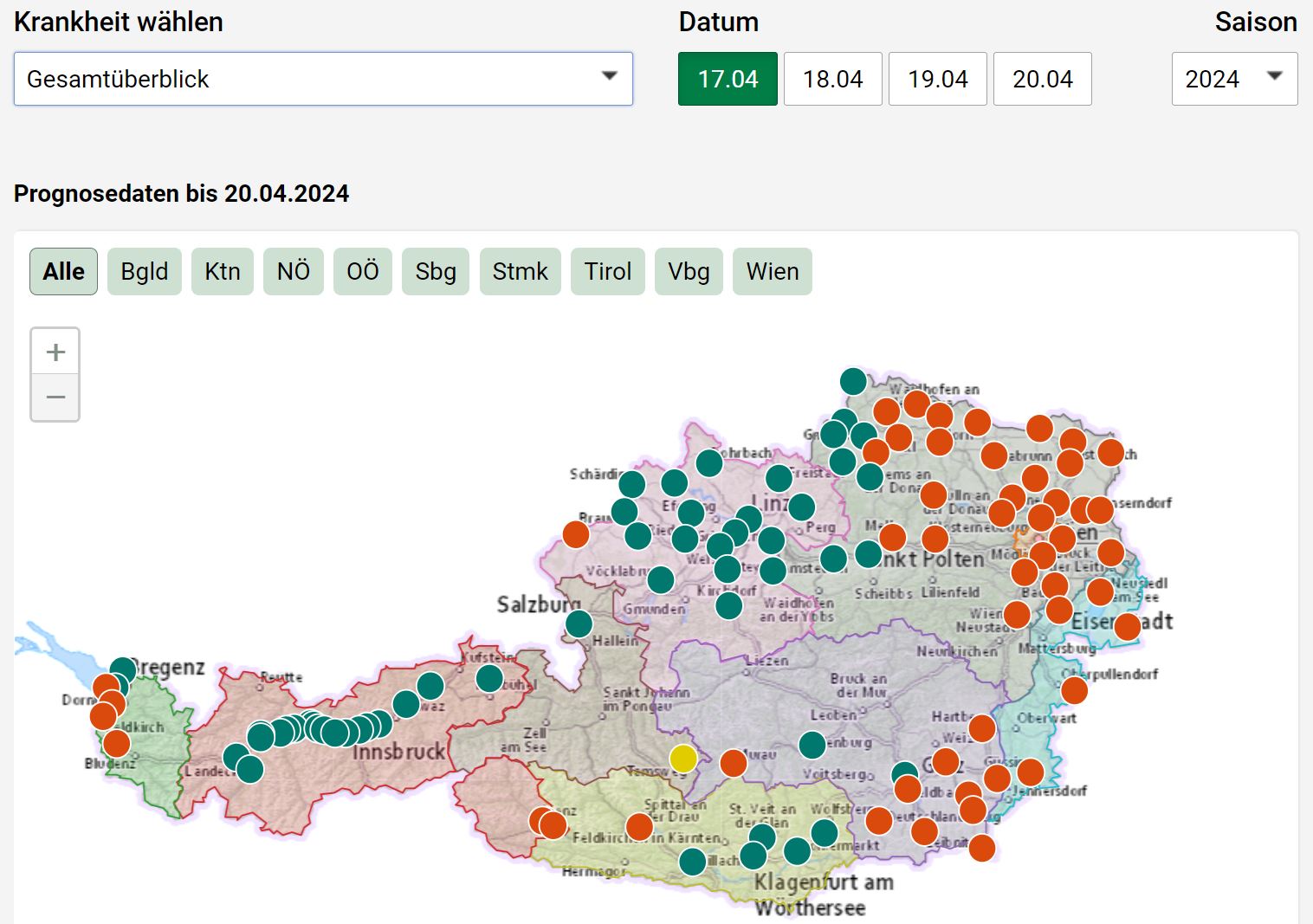The image size is (1313, 924).
Task: Filter map to NÖ region
Action: (293, 271)
